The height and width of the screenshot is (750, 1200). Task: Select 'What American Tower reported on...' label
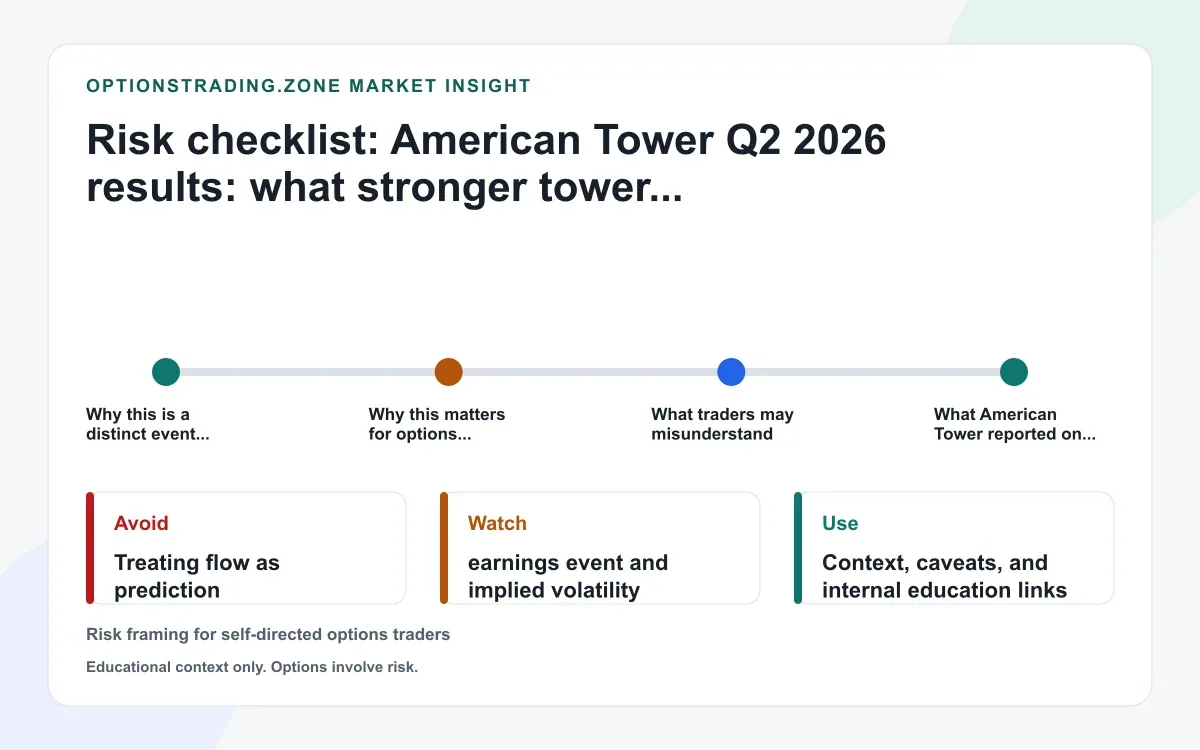1015,424
